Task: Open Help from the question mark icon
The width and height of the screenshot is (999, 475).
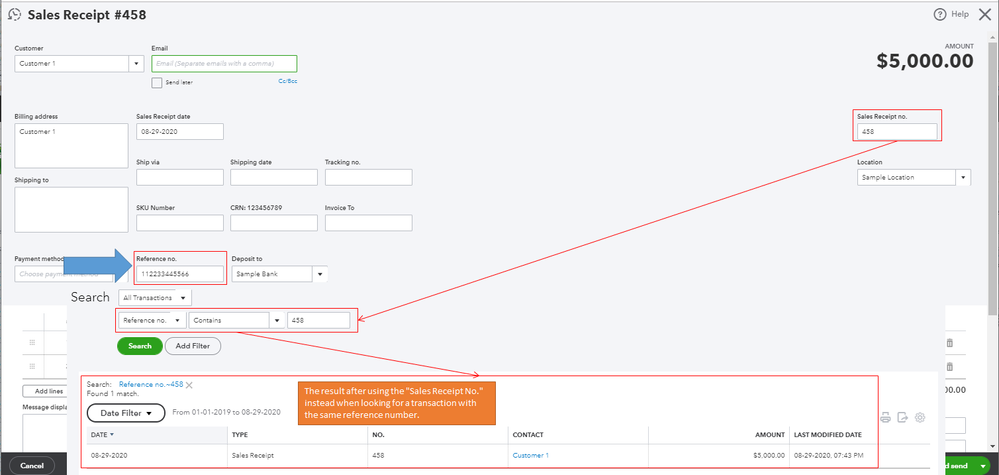Action: tap(939, 15)
